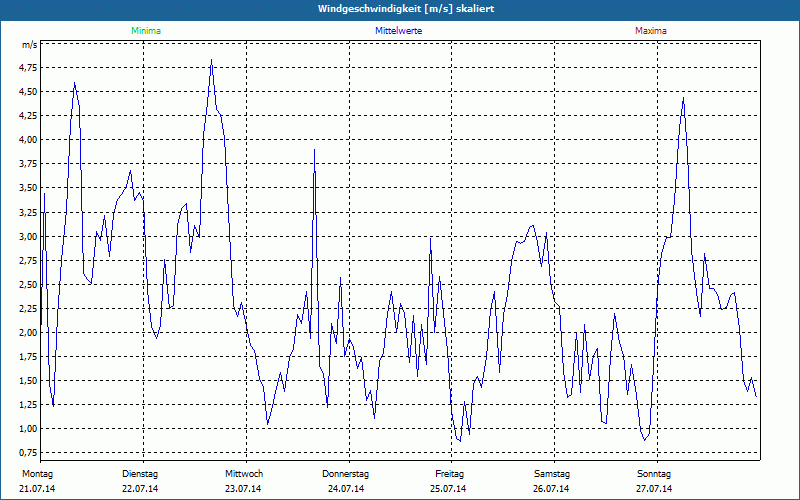Click the 4,75 y-axis value

click(29, 68)
